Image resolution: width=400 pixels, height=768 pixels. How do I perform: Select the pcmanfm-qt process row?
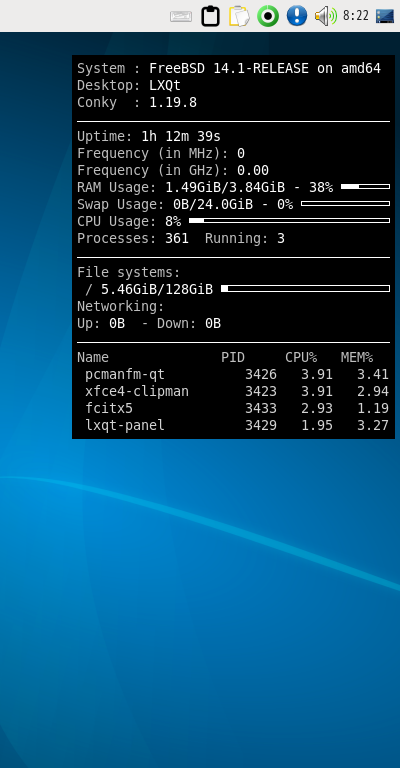coord(233,375)
